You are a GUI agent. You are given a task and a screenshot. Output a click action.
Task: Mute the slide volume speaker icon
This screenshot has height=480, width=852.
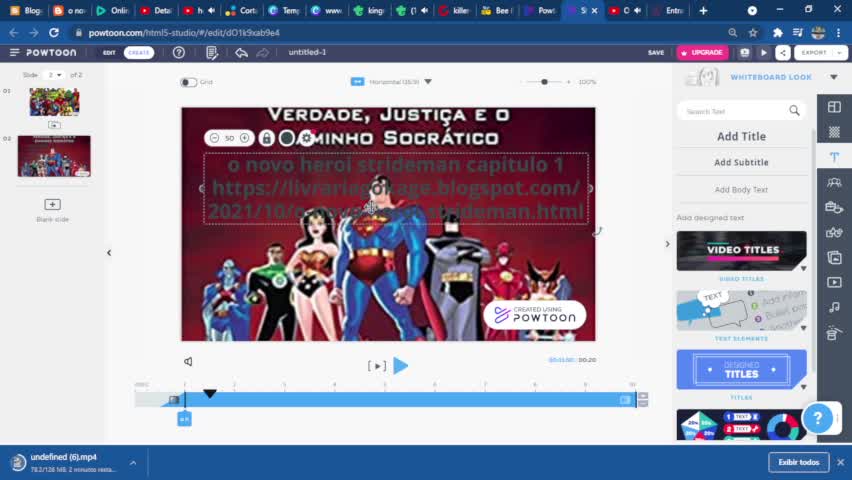tap(188, 361)
